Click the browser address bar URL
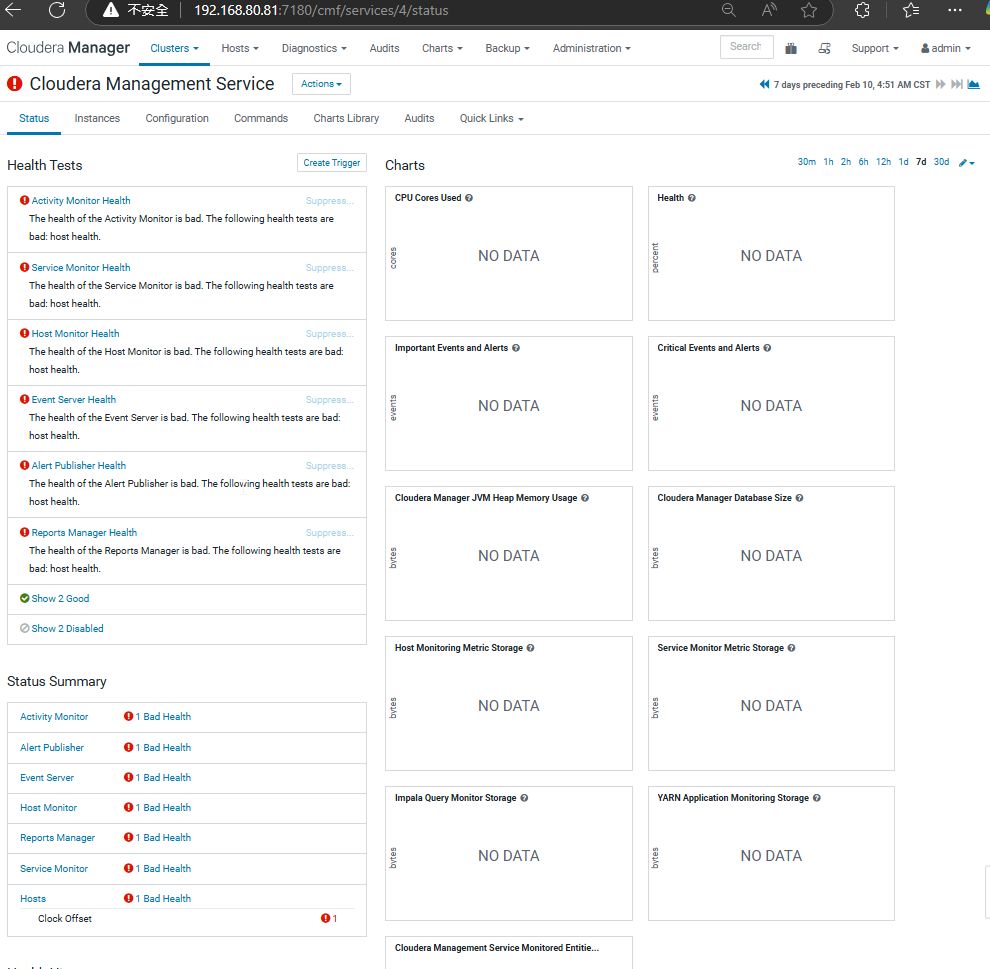Screen dimensions: 990x969 [x=321, y=10]
